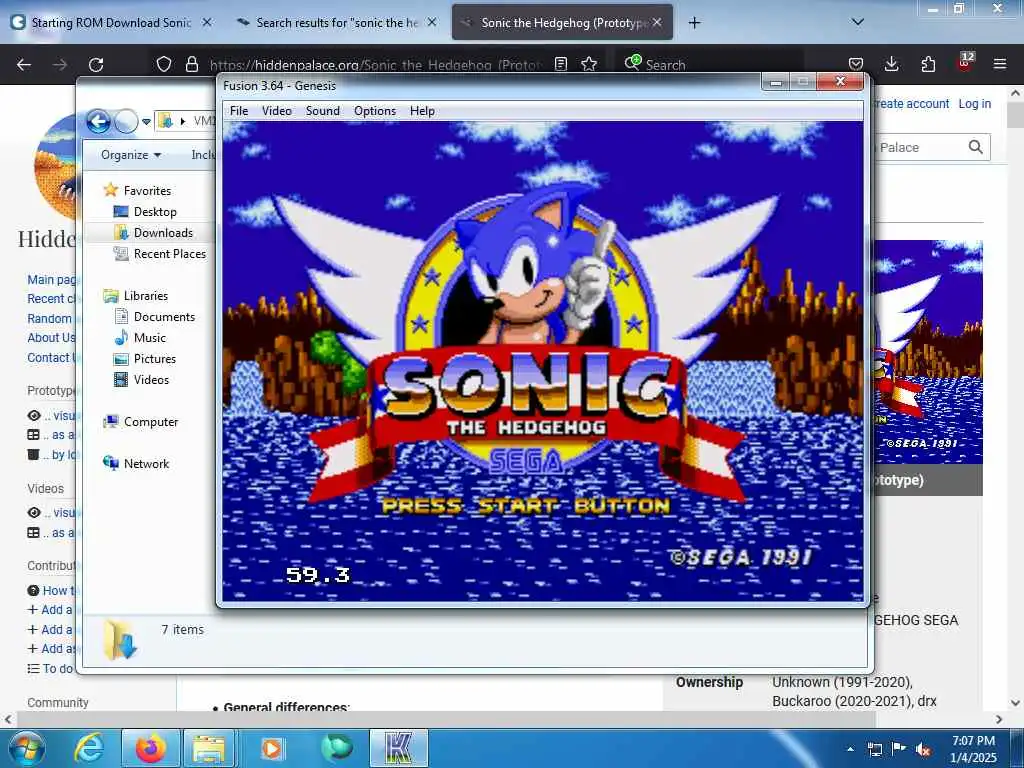Open the Video menu in Fusion
The height and width of the screenshot is (768, 1024).
pyautogui.click(x=277, y=111)
